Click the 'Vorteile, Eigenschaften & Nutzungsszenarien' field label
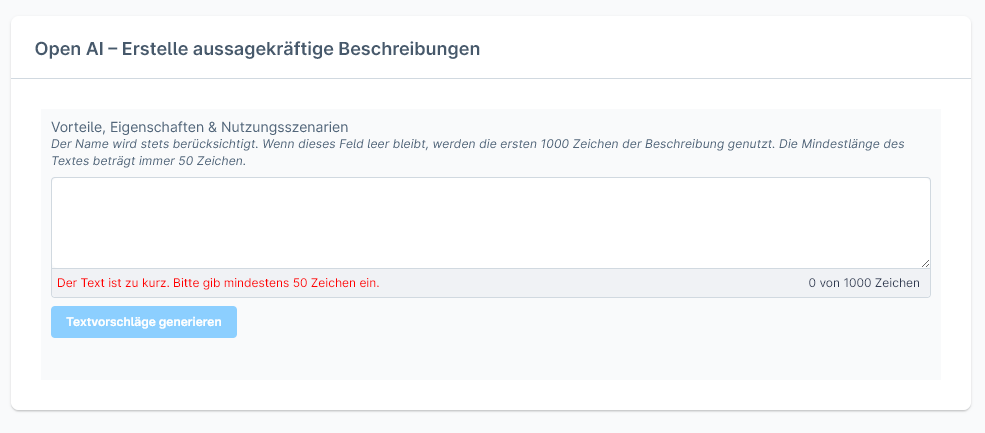This screenshot has width=985, height=433. 200,127
